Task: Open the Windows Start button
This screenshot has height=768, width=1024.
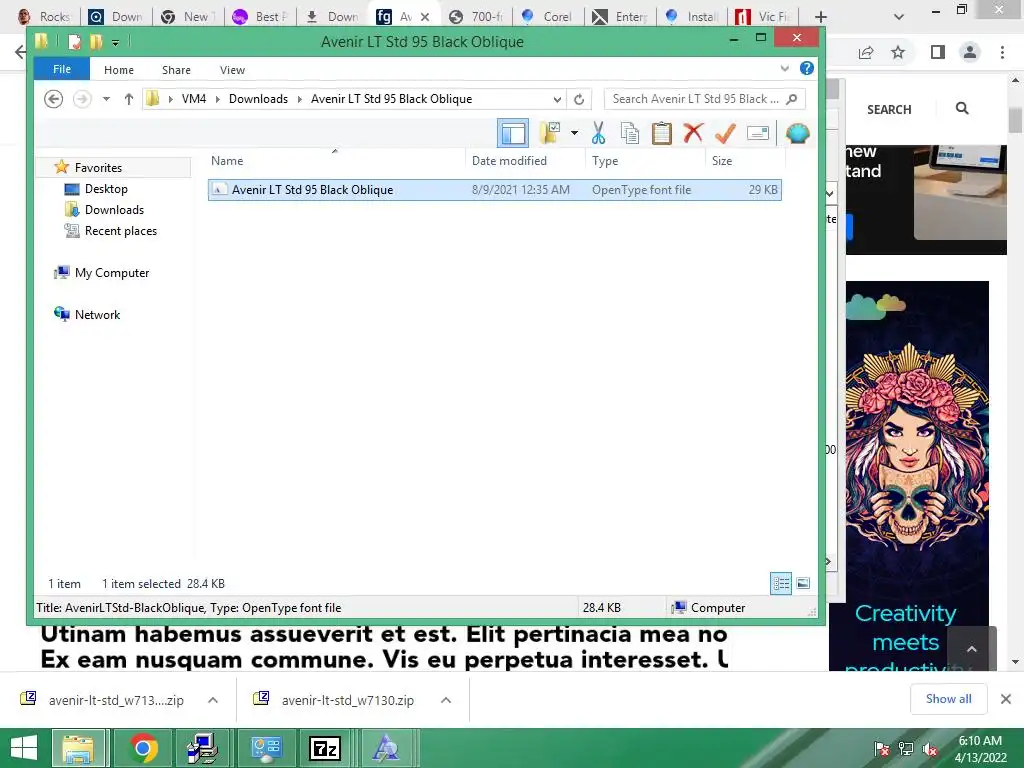Action: [x=24, y=748]
